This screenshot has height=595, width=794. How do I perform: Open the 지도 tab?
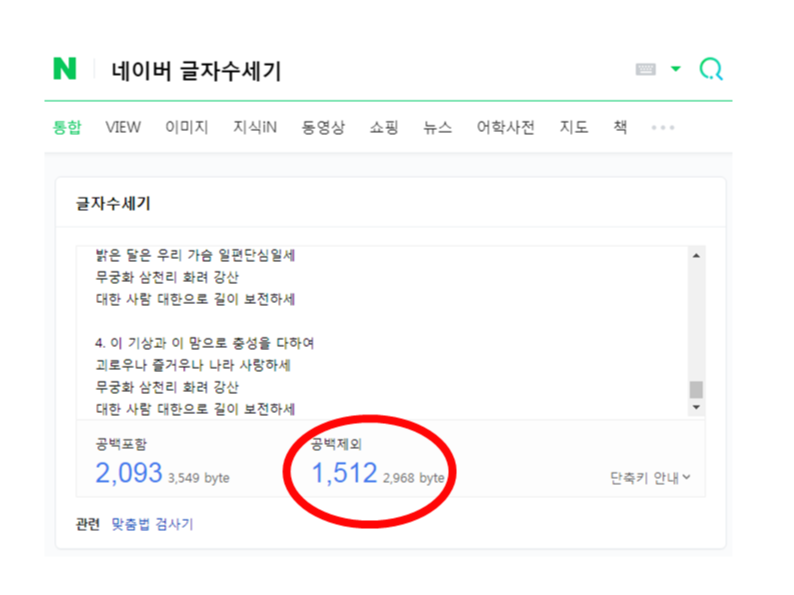pyautogui.click(x=574, y=127)
